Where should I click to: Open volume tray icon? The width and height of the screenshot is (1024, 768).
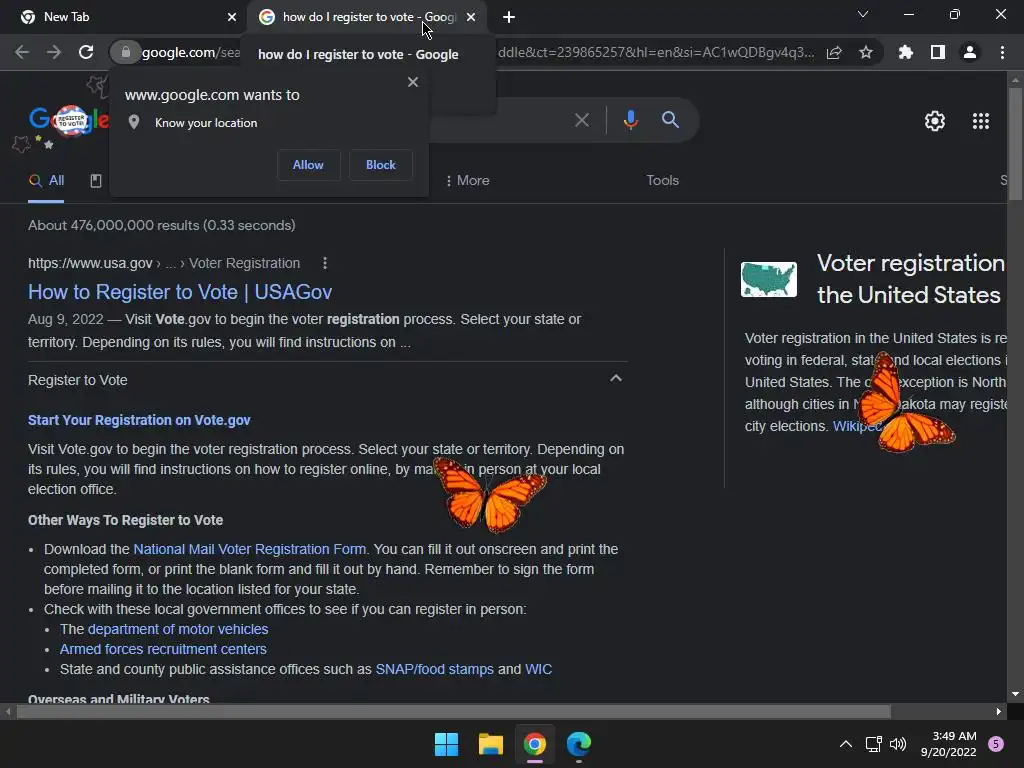[x=898, y=744]
